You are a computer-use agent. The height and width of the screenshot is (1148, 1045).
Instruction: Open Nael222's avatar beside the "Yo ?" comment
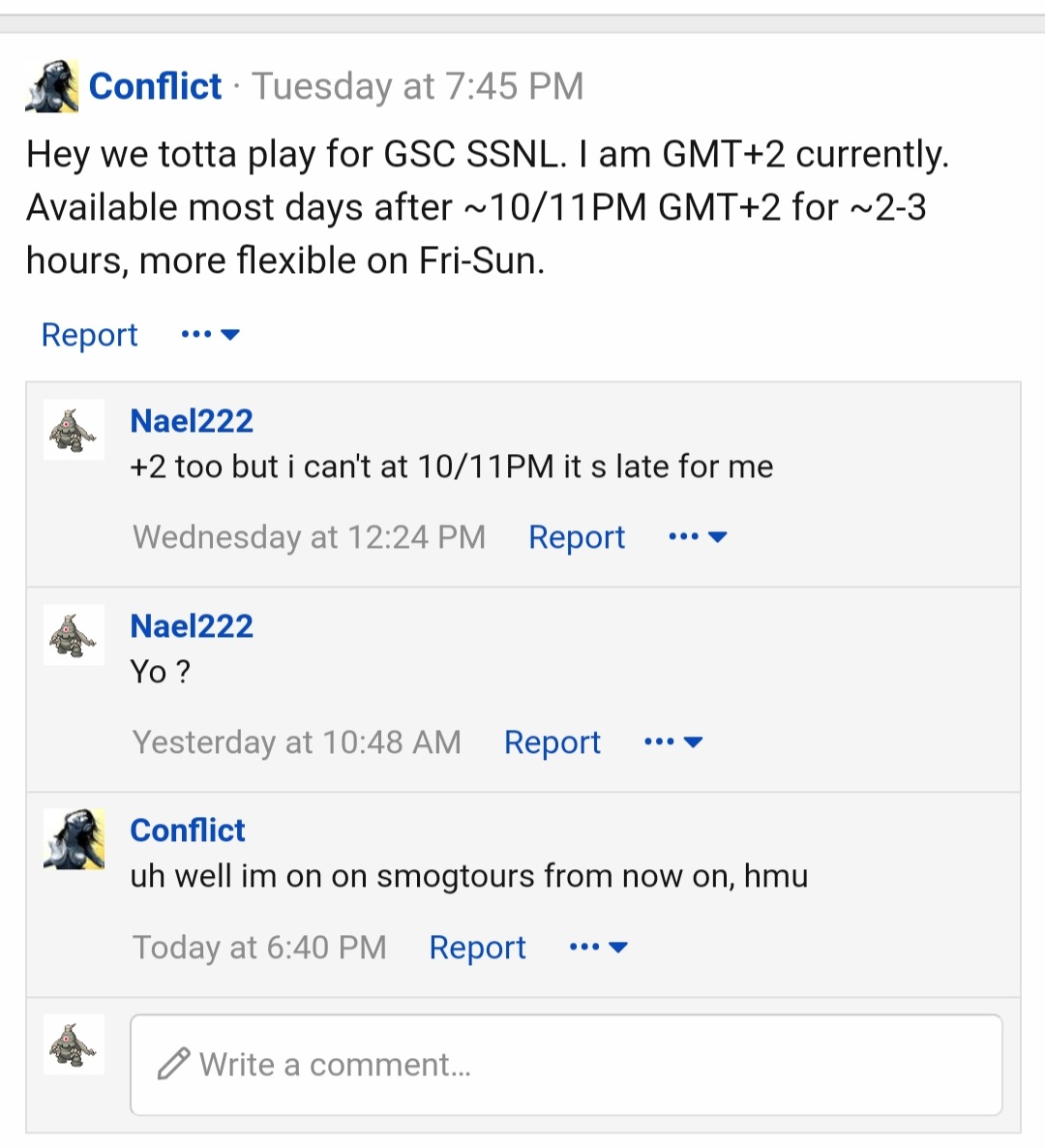click(x=74, y=635)
